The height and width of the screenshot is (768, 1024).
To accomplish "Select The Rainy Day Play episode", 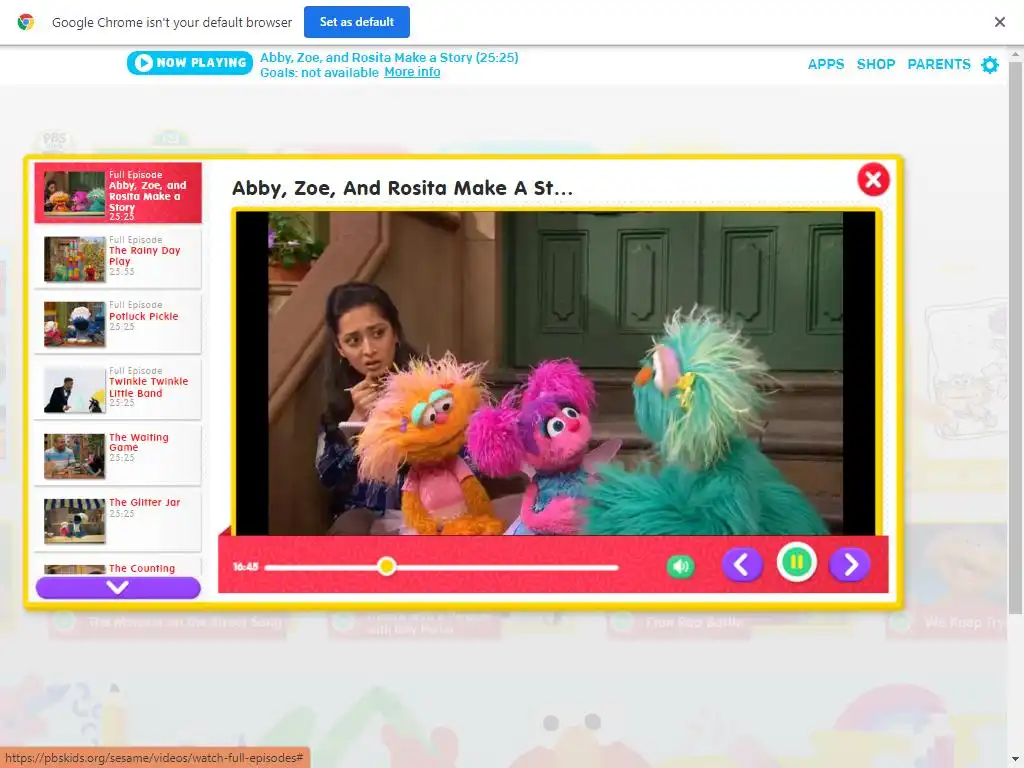I will [x=118, y=258].
